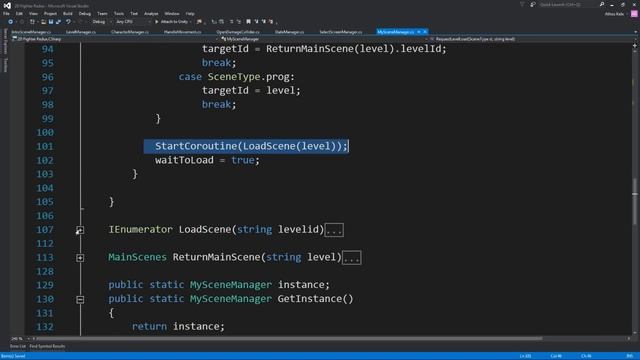This screenshot has height=360, width=640.
Task: Click the Clear Bookmarks toolbar icon
Action: [x=271, y=22]
